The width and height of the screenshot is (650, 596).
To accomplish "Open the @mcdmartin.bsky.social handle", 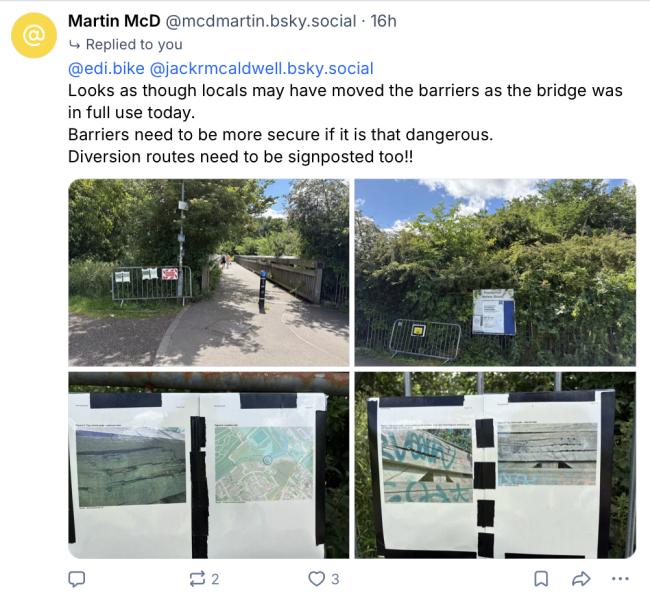I will pyautogui.click(x=261, y=21).
